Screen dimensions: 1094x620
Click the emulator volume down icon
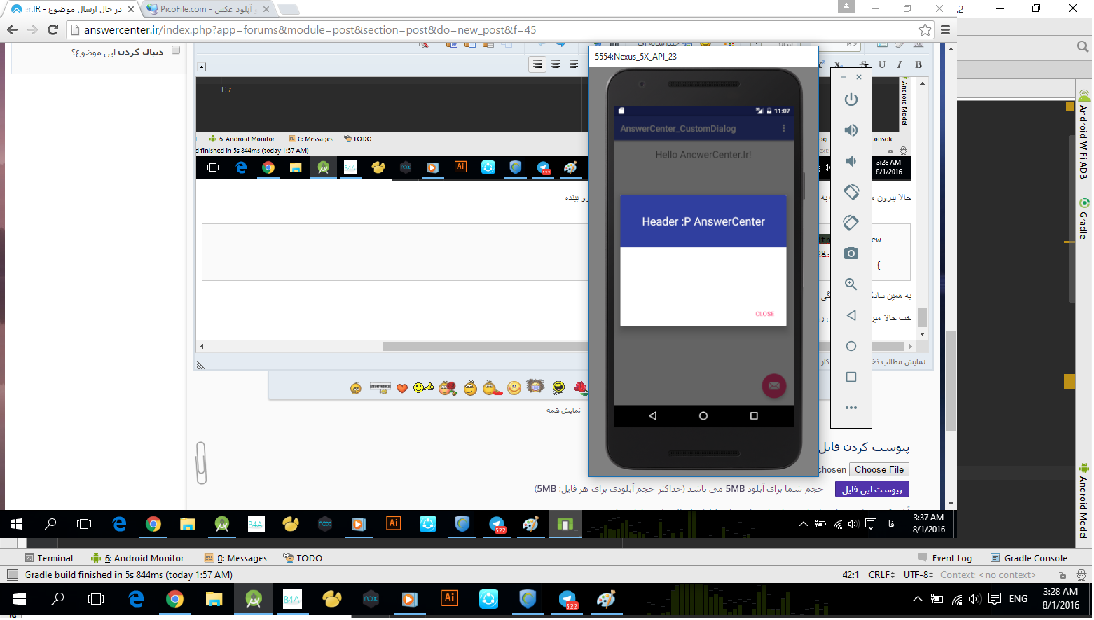[851, 161]
